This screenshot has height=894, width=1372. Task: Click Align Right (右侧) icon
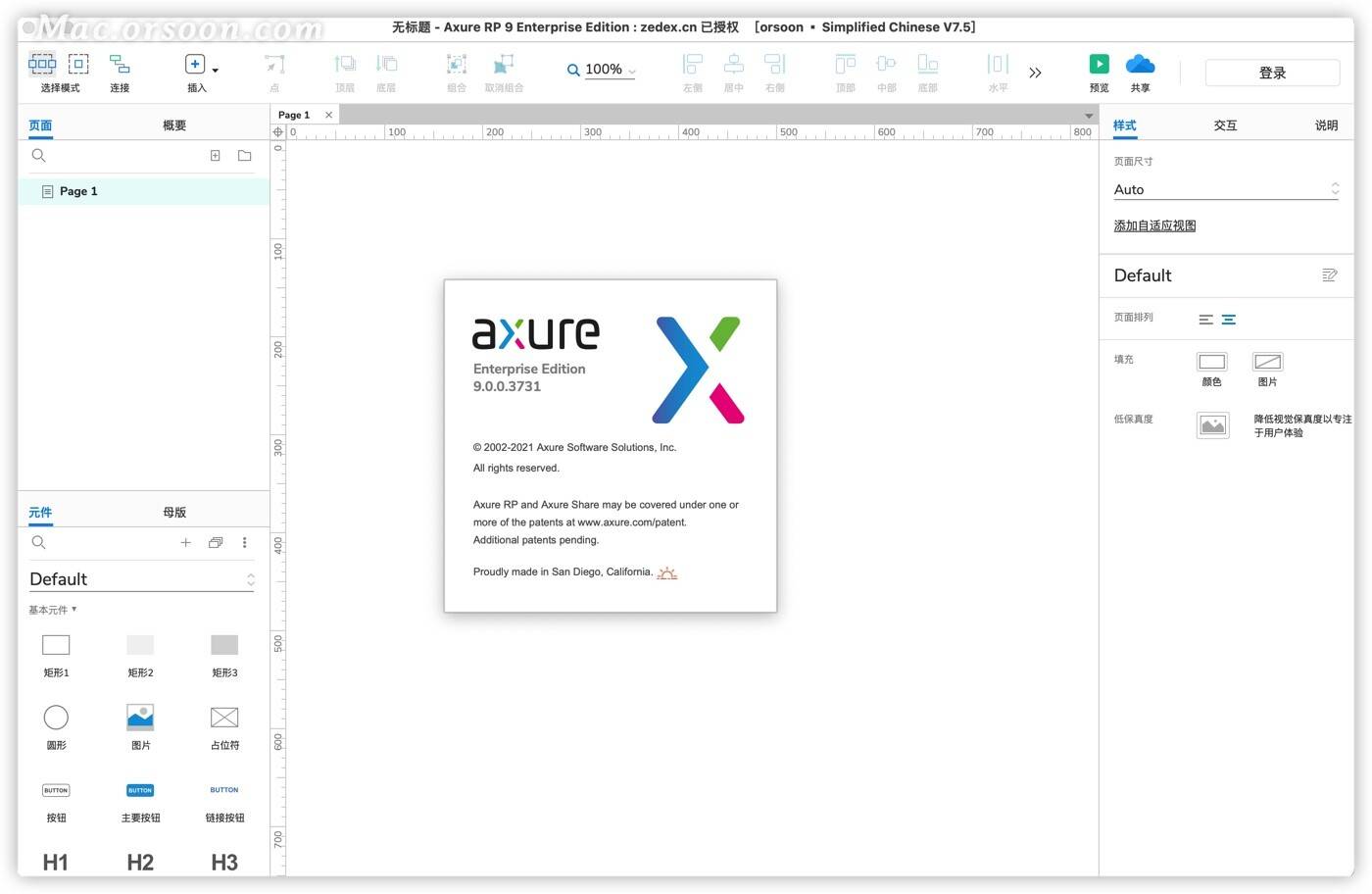774,65
